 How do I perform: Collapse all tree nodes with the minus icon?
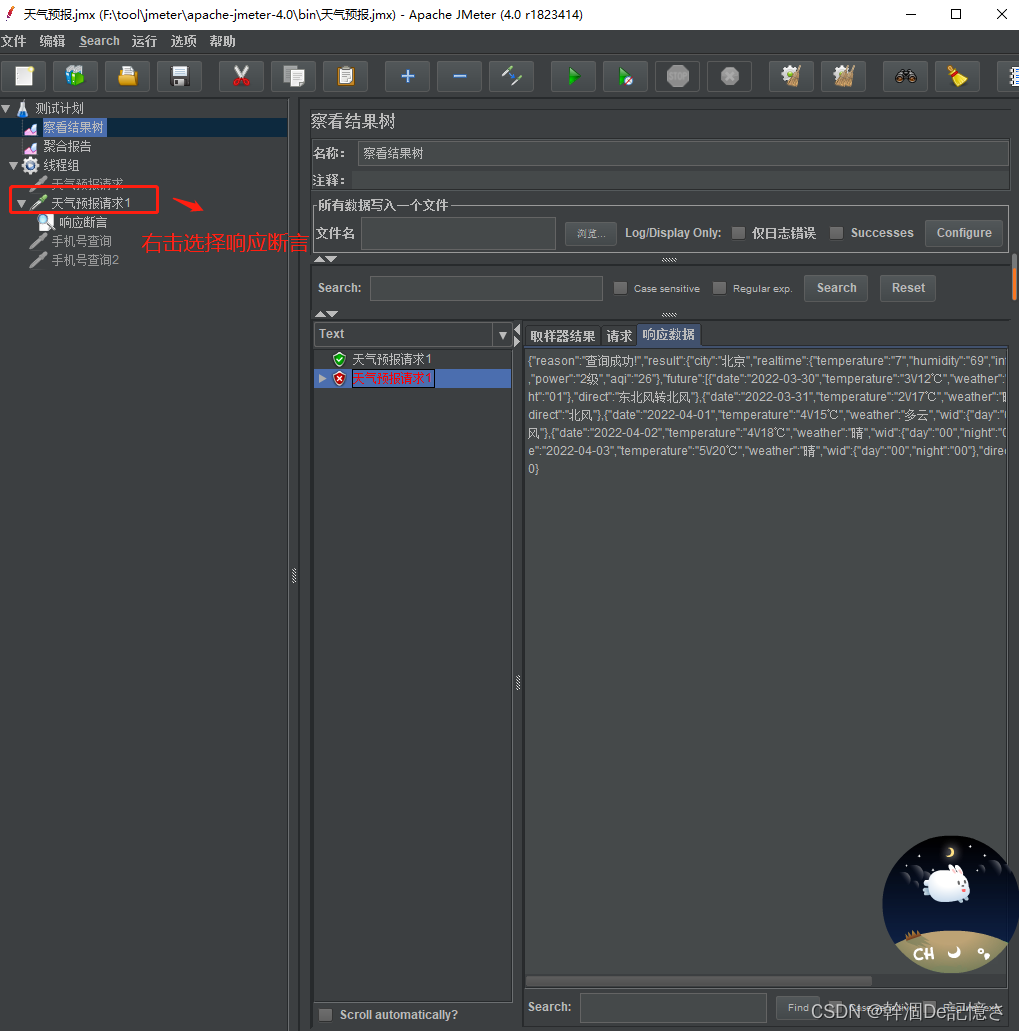tap(460, 76)
